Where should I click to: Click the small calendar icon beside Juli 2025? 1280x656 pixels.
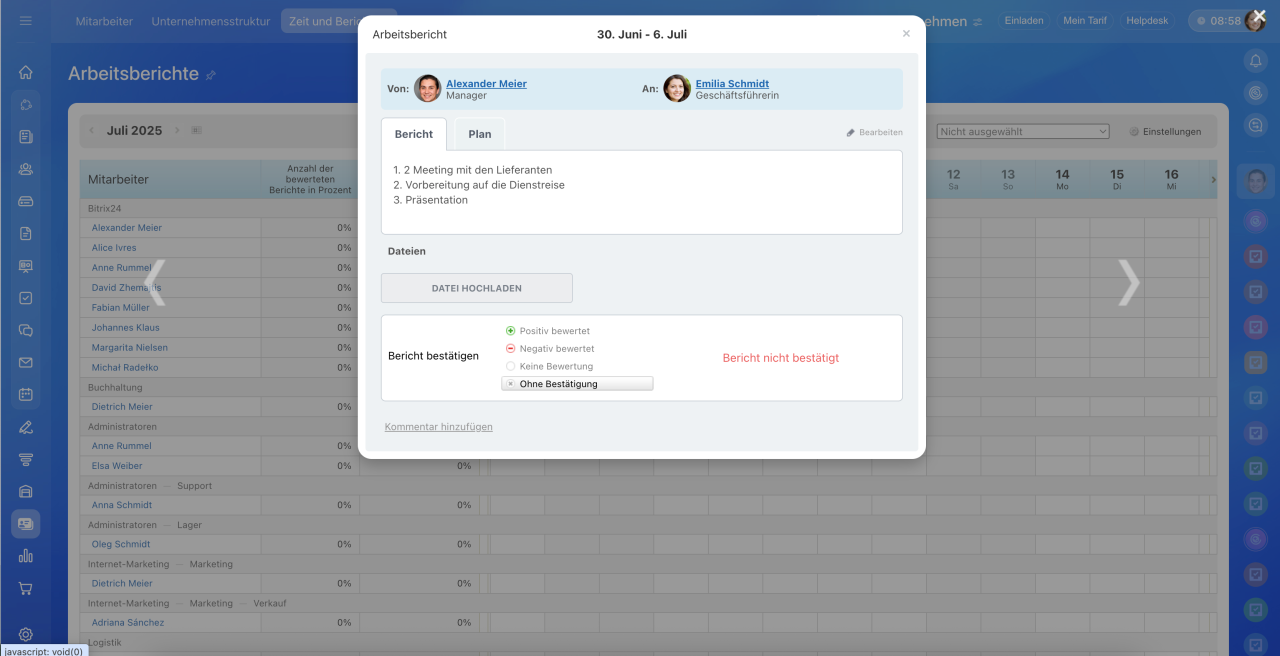click(x=196, y=130)
